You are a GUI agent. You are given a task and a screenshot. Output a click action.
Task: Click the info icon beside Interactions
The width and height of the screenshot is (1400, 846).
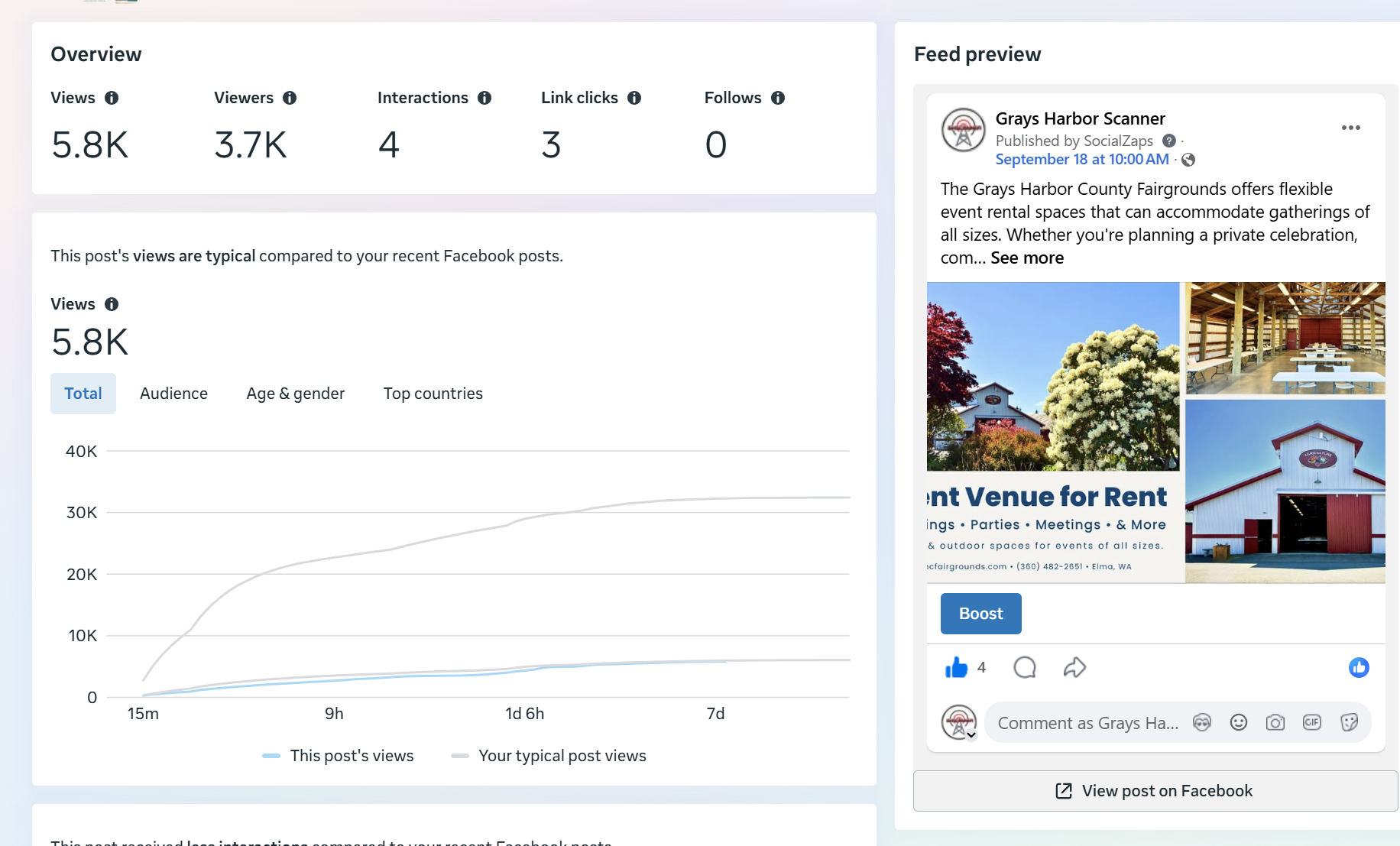click(x=484, y=98)
